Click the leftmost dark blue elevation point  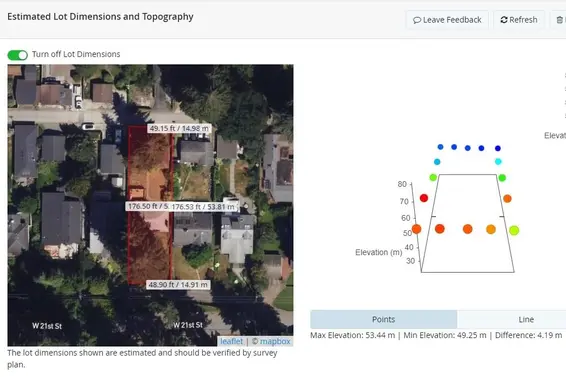point(440,147)
